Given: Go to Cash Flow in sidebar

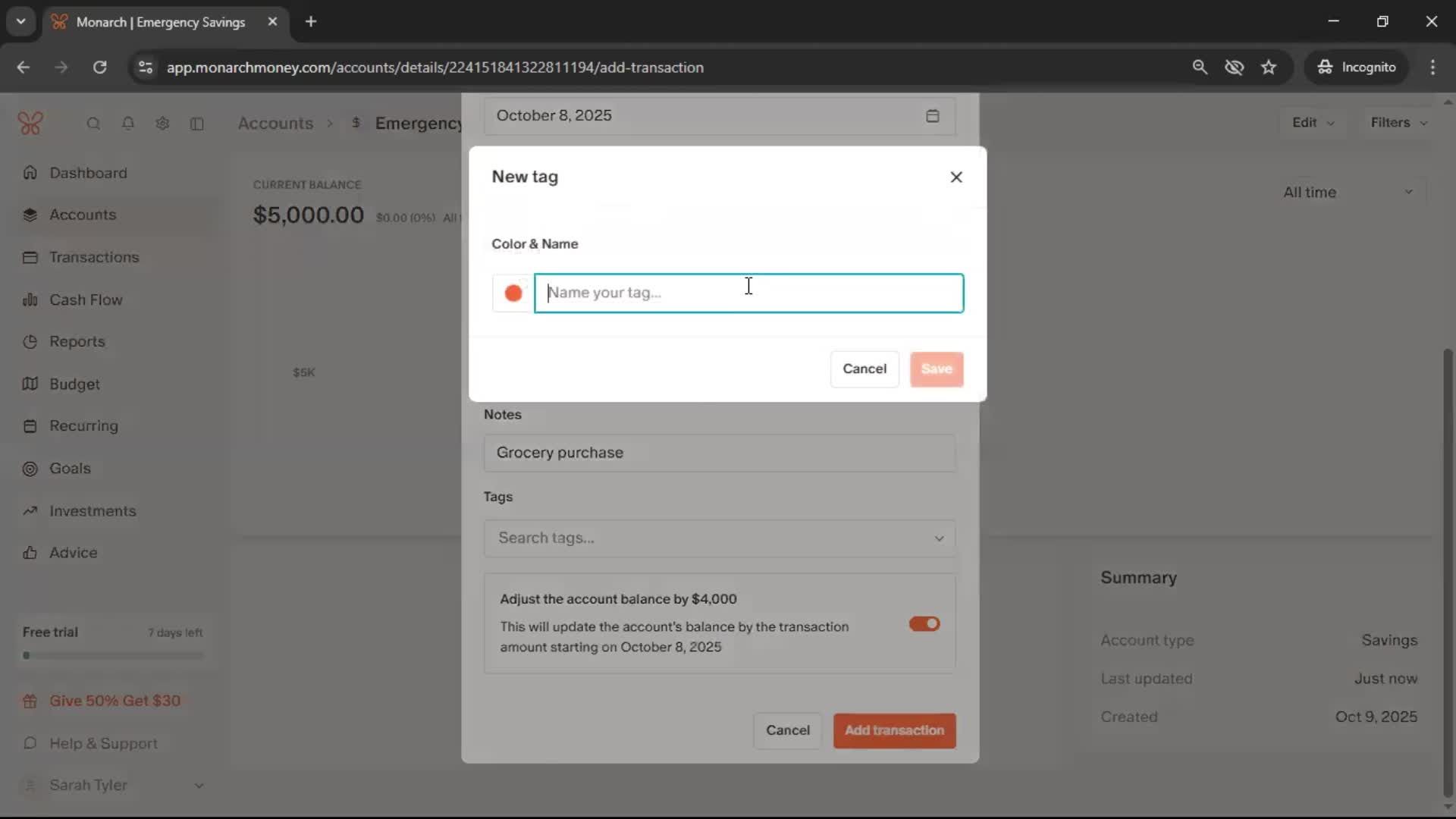Looking at the screenshot, I should pos(86,300).
